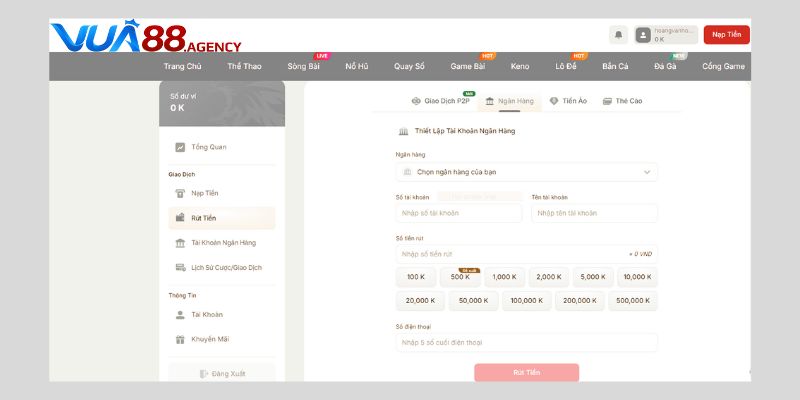Click the bank dropdown chevron arrow
Image resolution: width=800 pixels, height=400 pixels.
(x=647, y=172)
